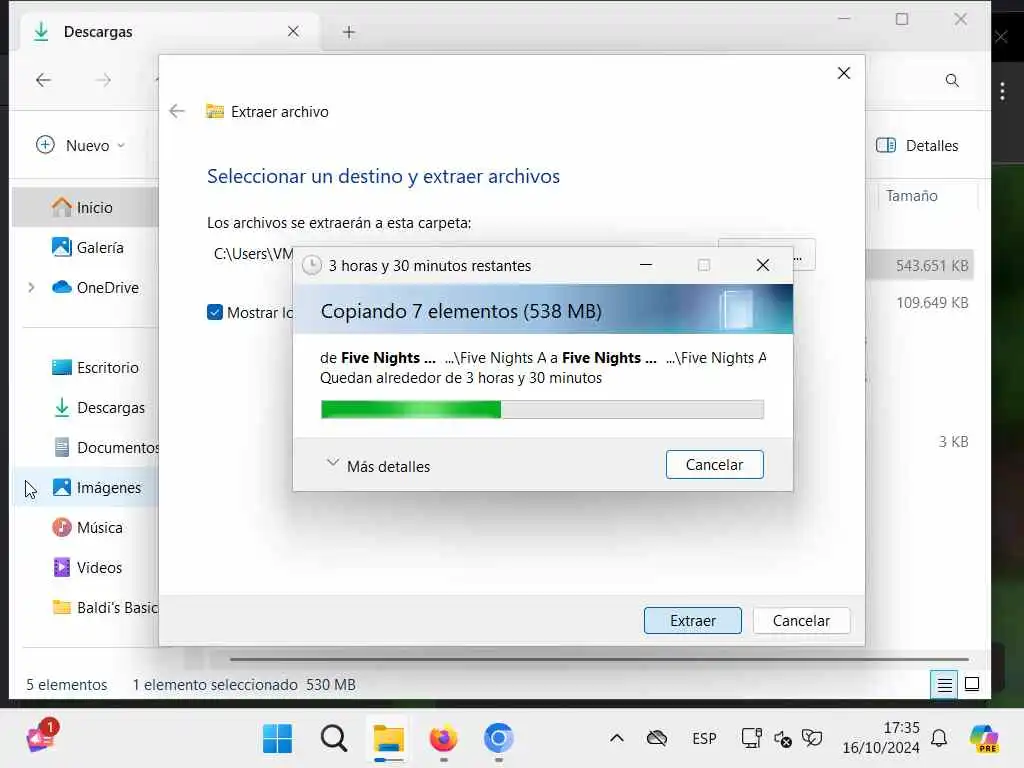The image size is (1024, 768).
Task: Open the taskbar widget with badge 1
Action: coord(40,737)
